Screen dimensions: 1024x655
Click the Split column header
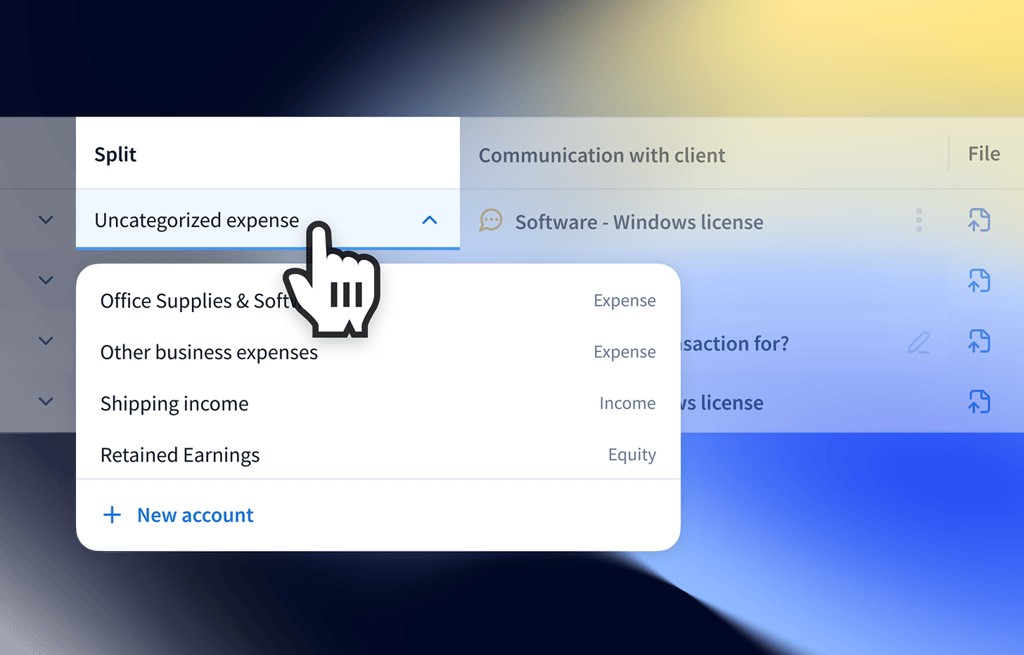tap(115, 154)
